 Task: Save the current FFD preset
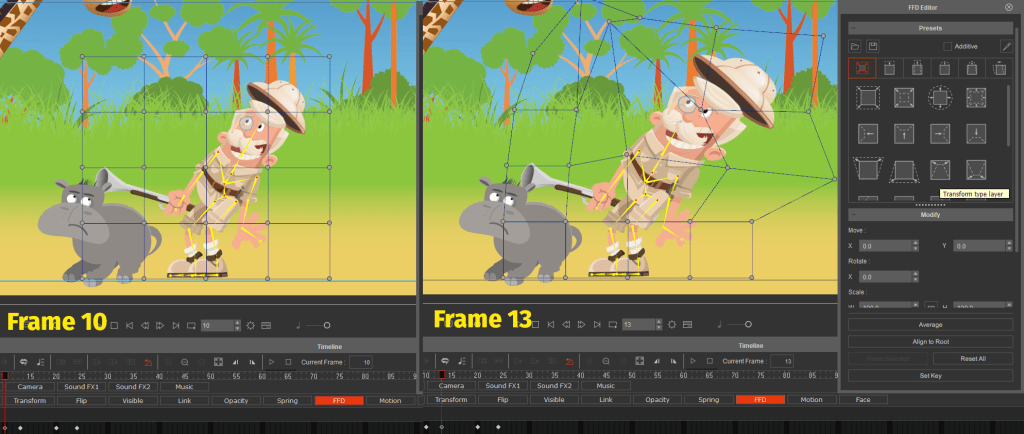[x=872, y=46]
